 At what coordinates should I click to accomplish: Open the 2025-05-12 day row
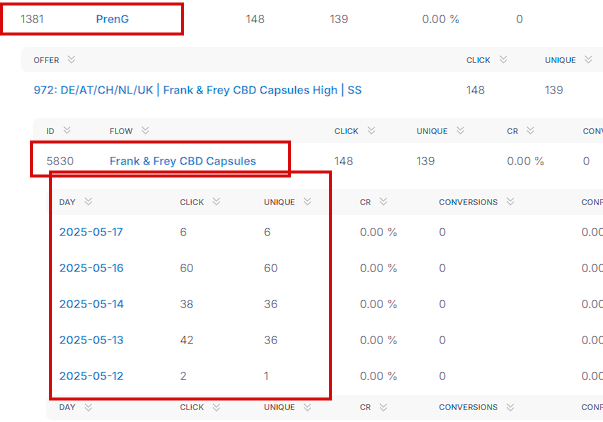91,376
